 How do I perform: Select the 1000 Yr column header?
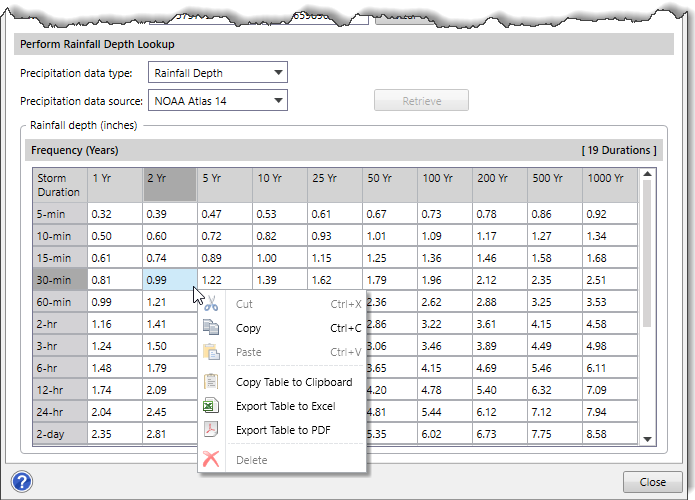[610, 185]
